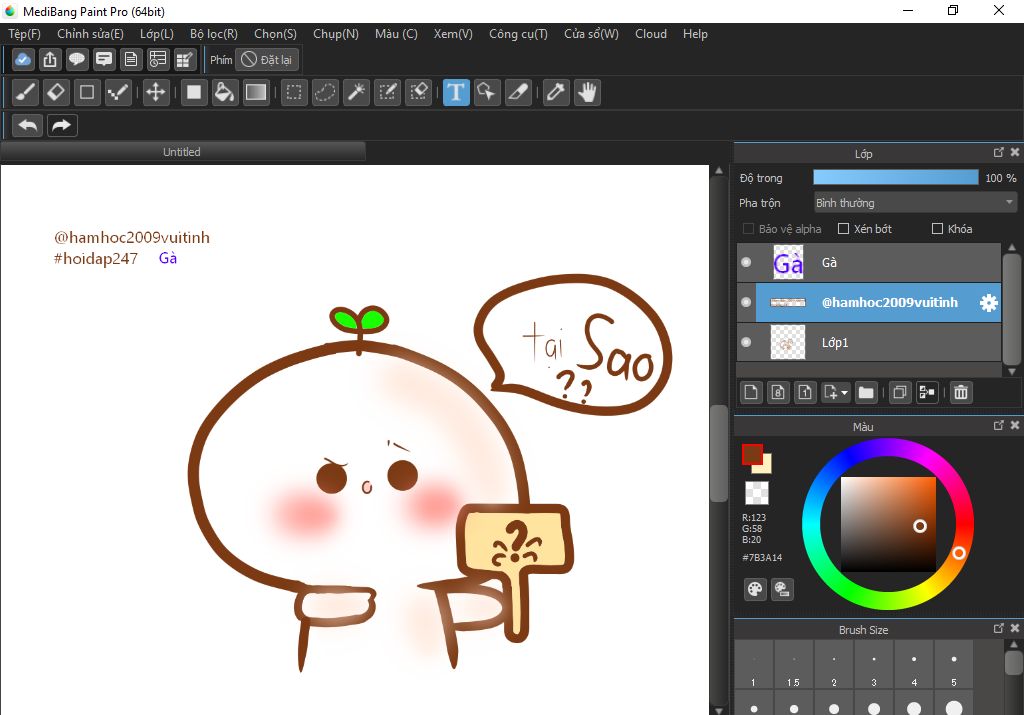Screen dimensions: 1024x715
Task: Choose brush size 5
Action: pyautogui.click(x=953, y=665)
